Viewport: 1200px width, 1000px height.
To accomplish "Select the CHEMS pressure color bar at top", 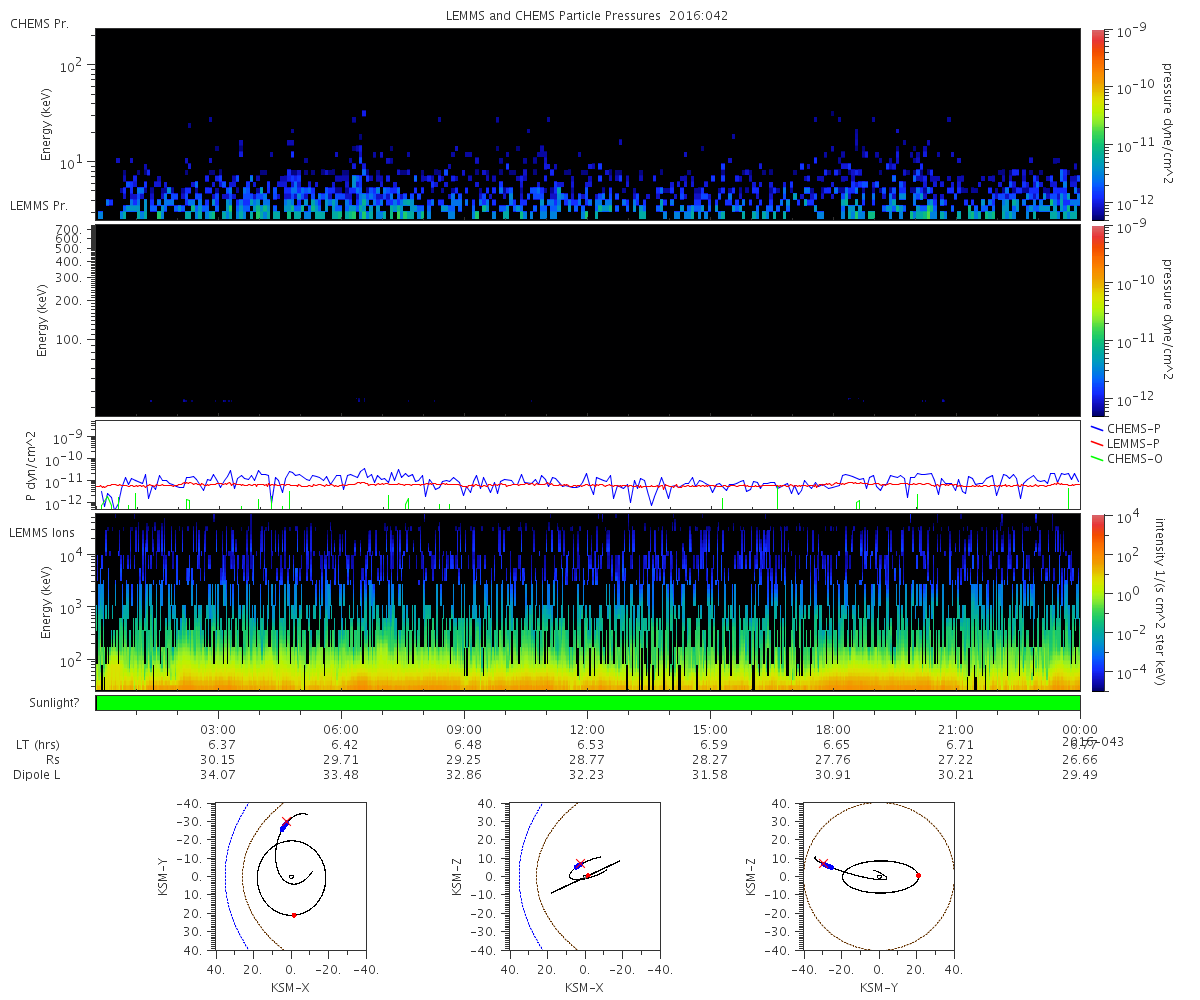I will (x=1098, y=124).
